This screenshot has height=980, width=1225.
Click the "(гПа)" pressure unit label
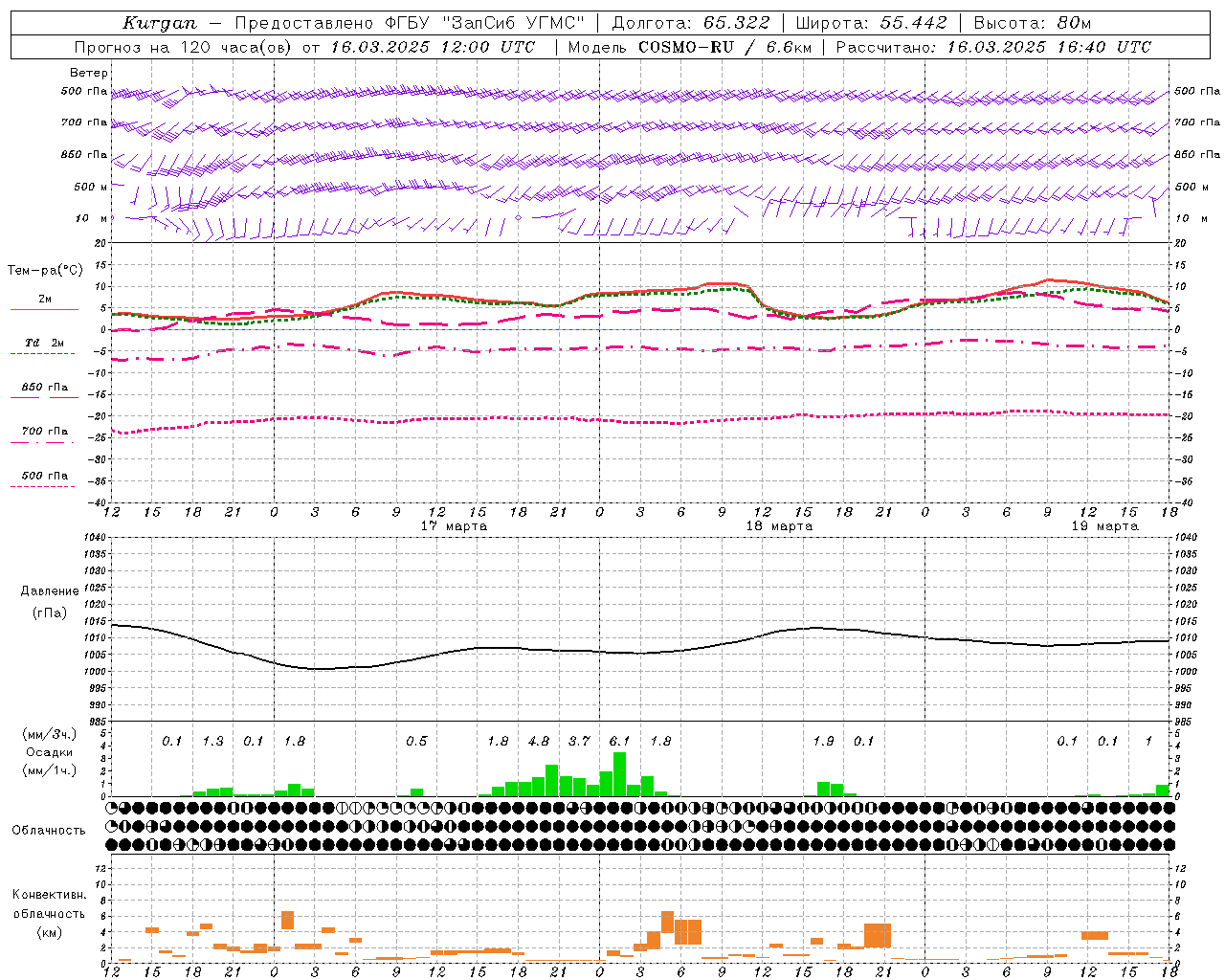coord(50,613)
